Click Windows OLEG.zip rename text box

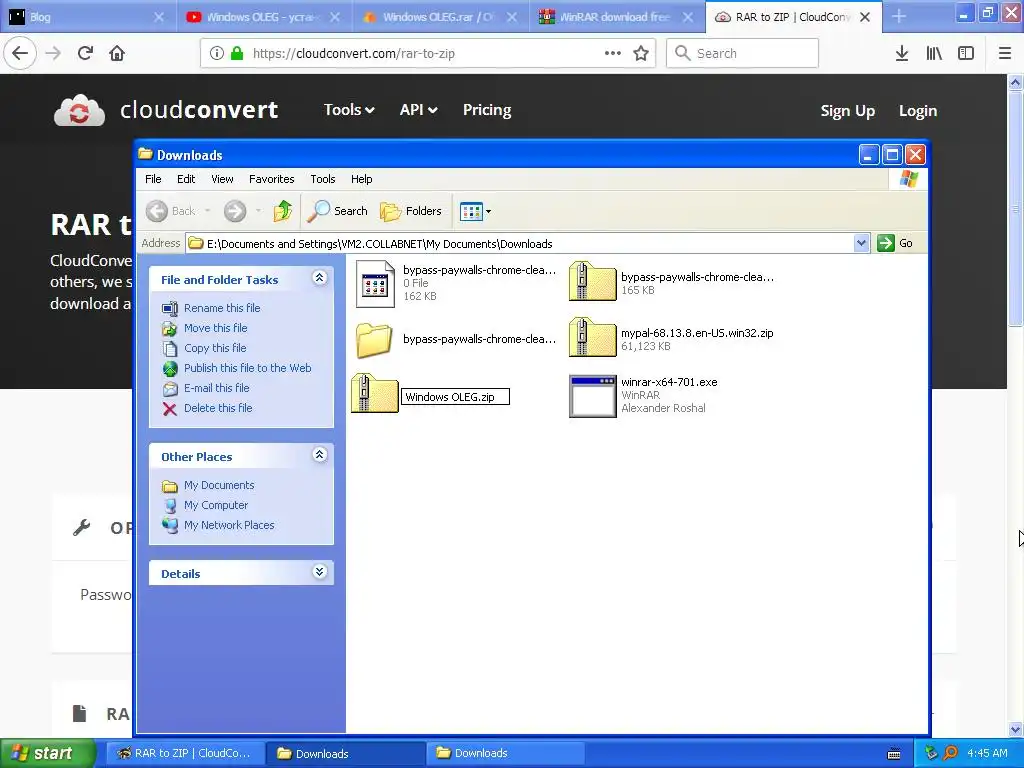pyautogui.click(x=455, y=396)
